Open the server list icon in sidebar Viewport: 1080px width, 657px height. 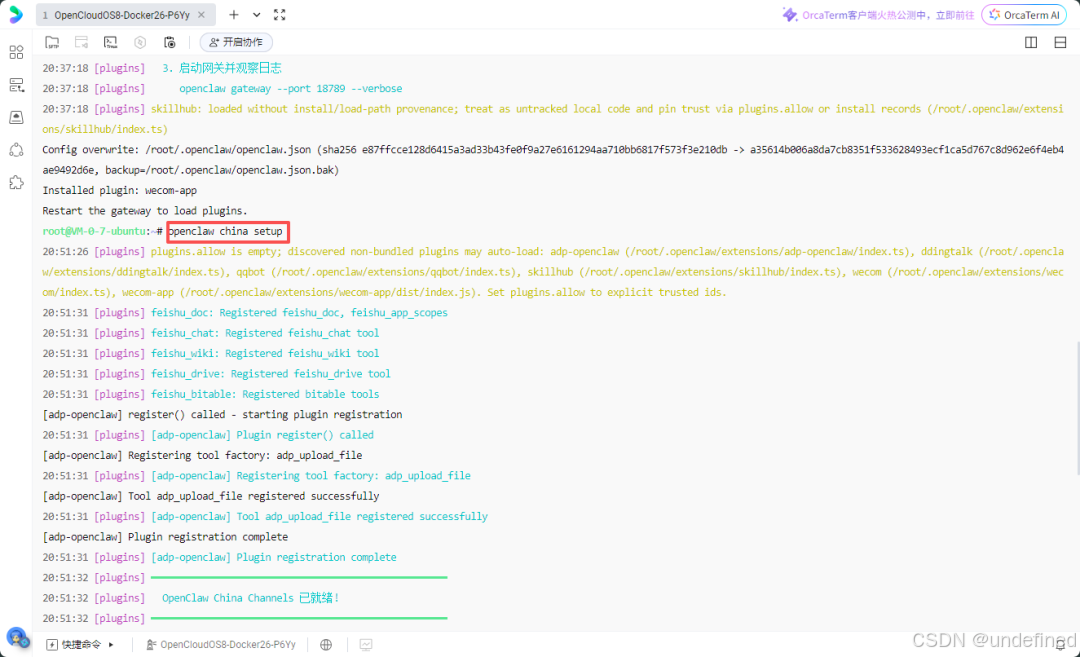point(17,85)
